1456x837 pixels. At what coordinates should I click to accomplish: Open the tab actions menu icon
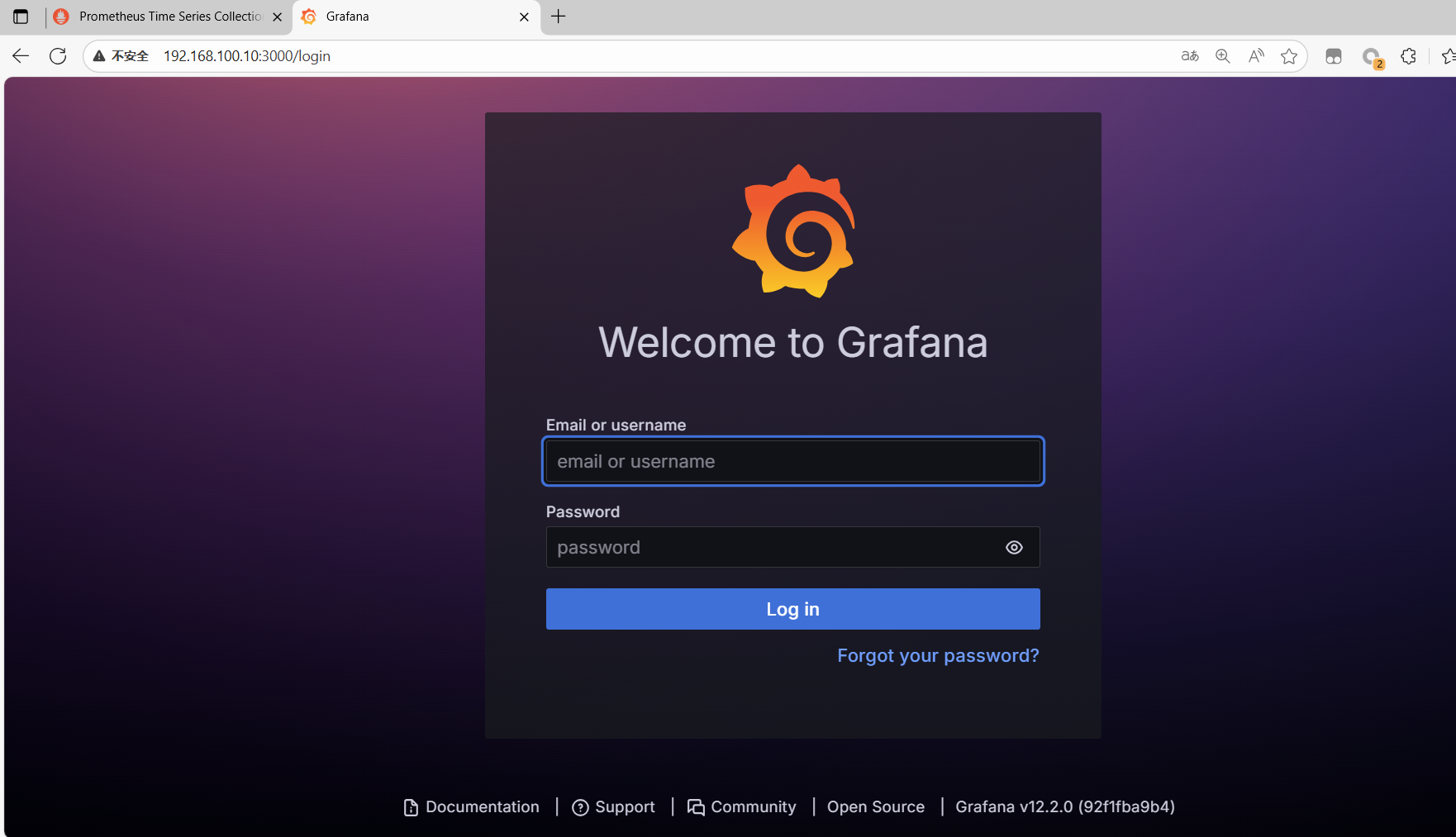[x=21, y=17]
